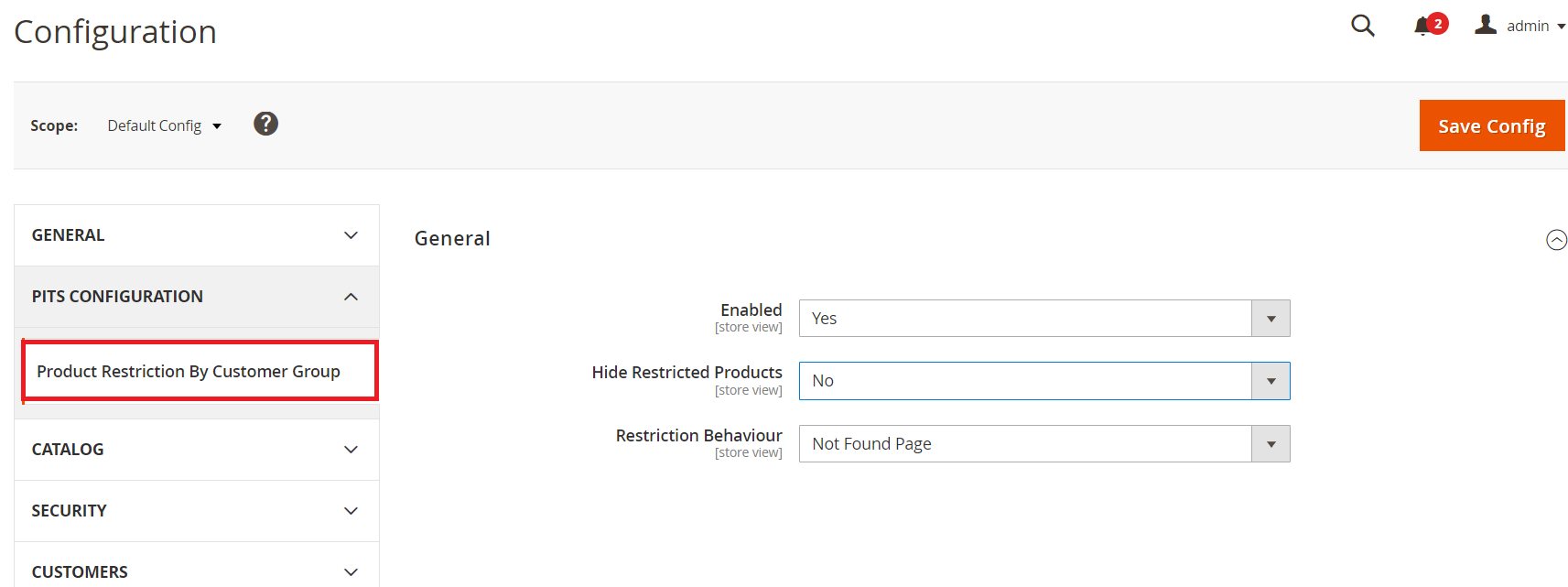The height and width of the screenshot is (587, 1568).
Task: Click the Save Config button
Action: (1491, 125)
